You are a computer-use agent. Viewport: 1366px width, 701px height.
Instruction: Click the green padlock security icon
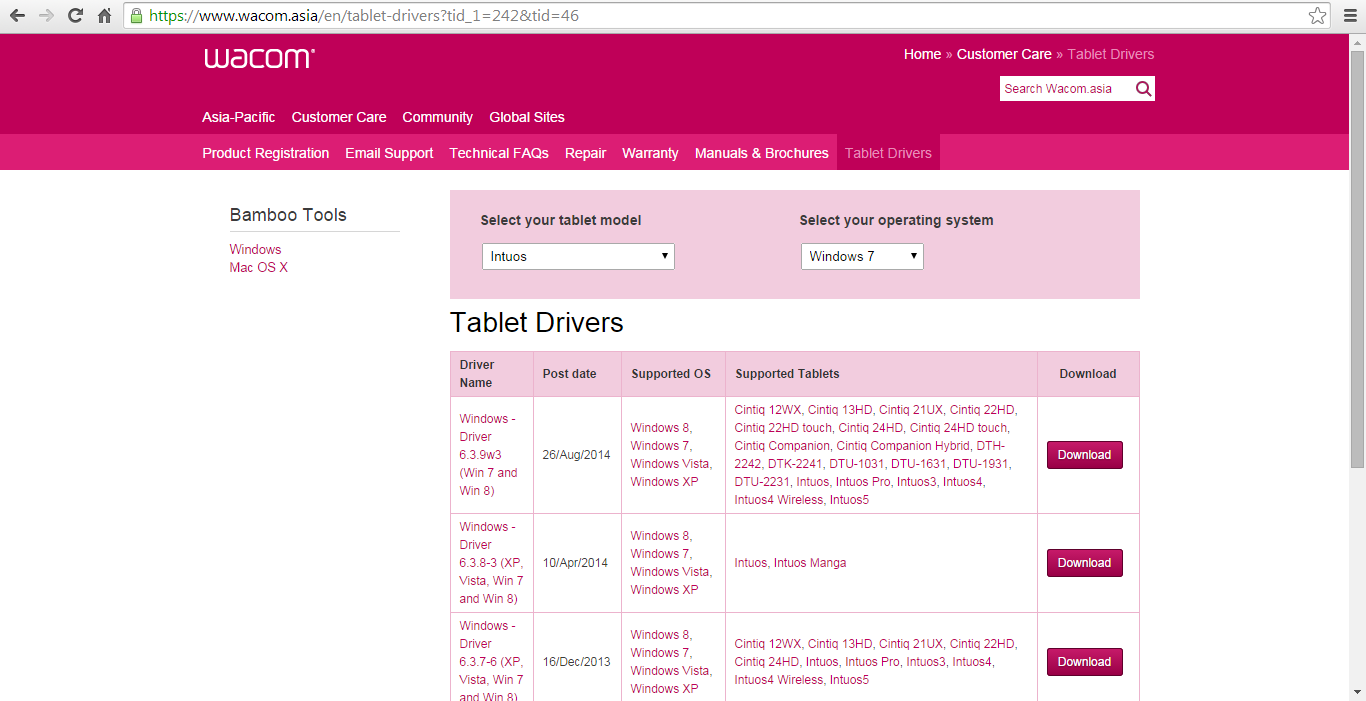[x=137, y=16]
